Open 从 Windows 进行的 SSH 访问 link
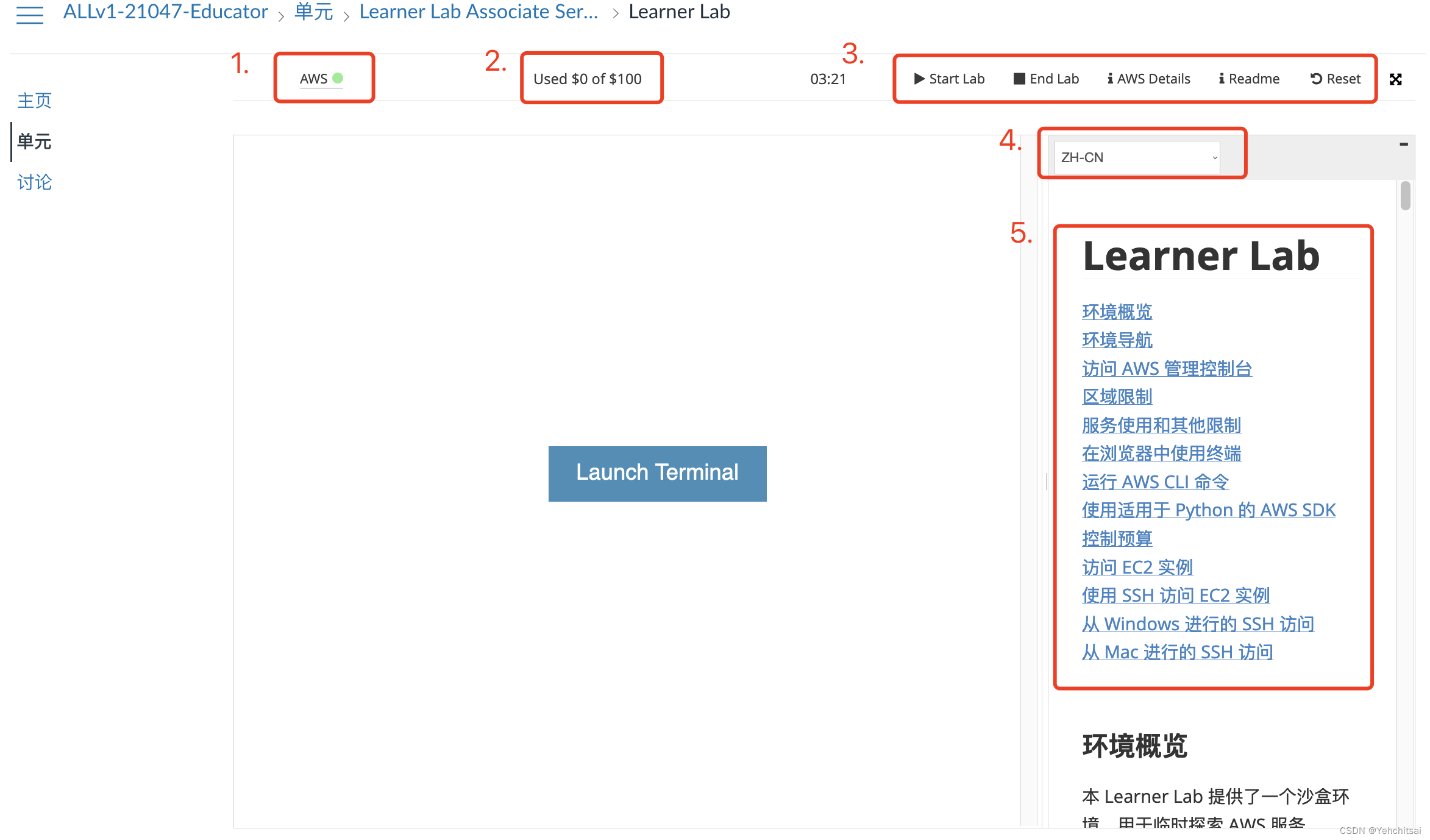 tap(1198, 624)
